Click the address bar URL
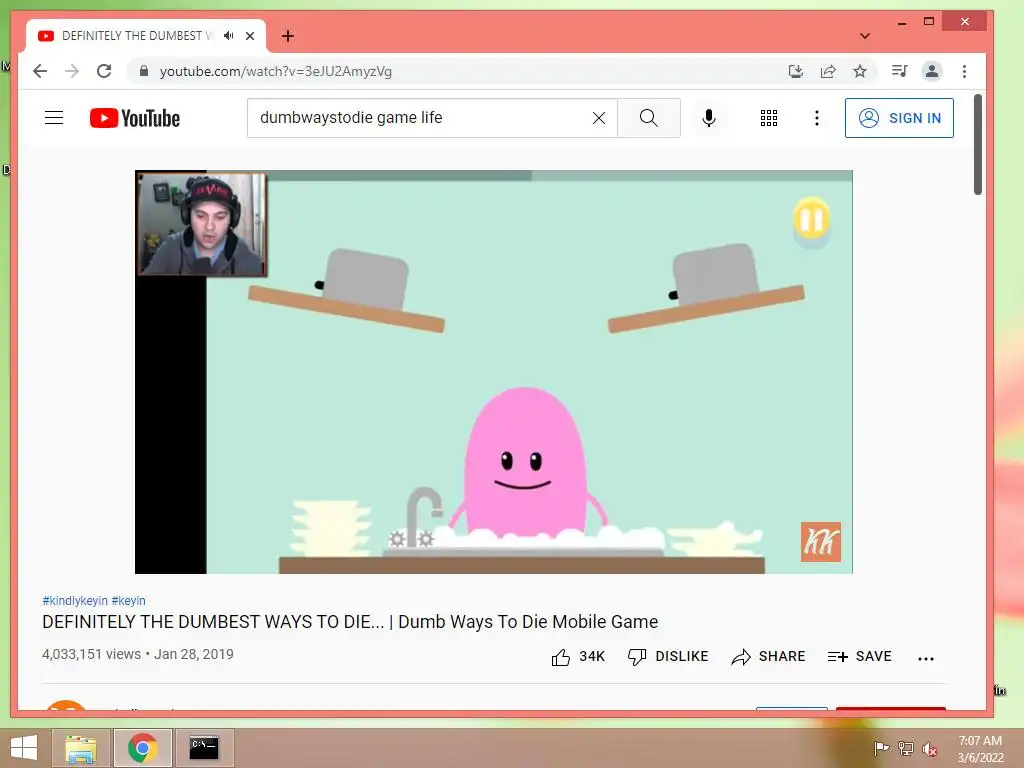The height and width of the screenshot is (768, 1024). point(276,71)
